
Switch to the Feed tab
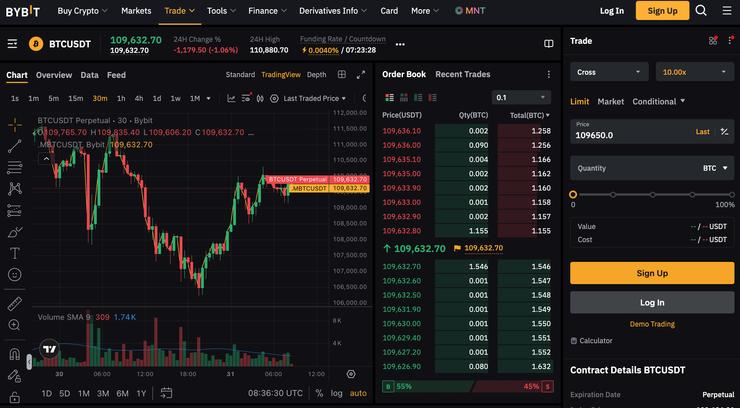[x=116, y=75]
